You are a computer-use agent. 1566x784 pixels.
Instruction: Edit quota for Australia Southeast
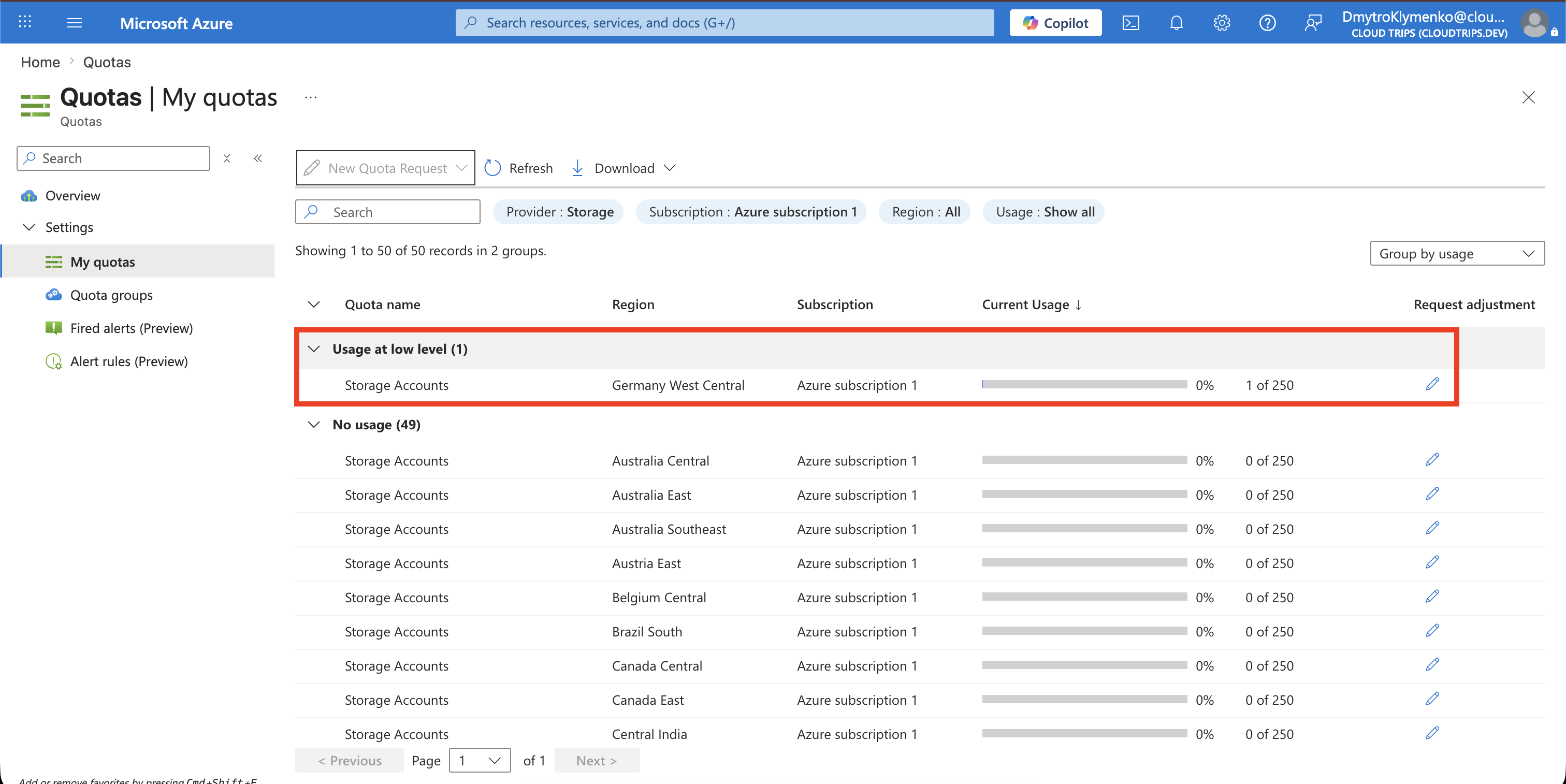pyautogui.click(x=1432, y=528)
